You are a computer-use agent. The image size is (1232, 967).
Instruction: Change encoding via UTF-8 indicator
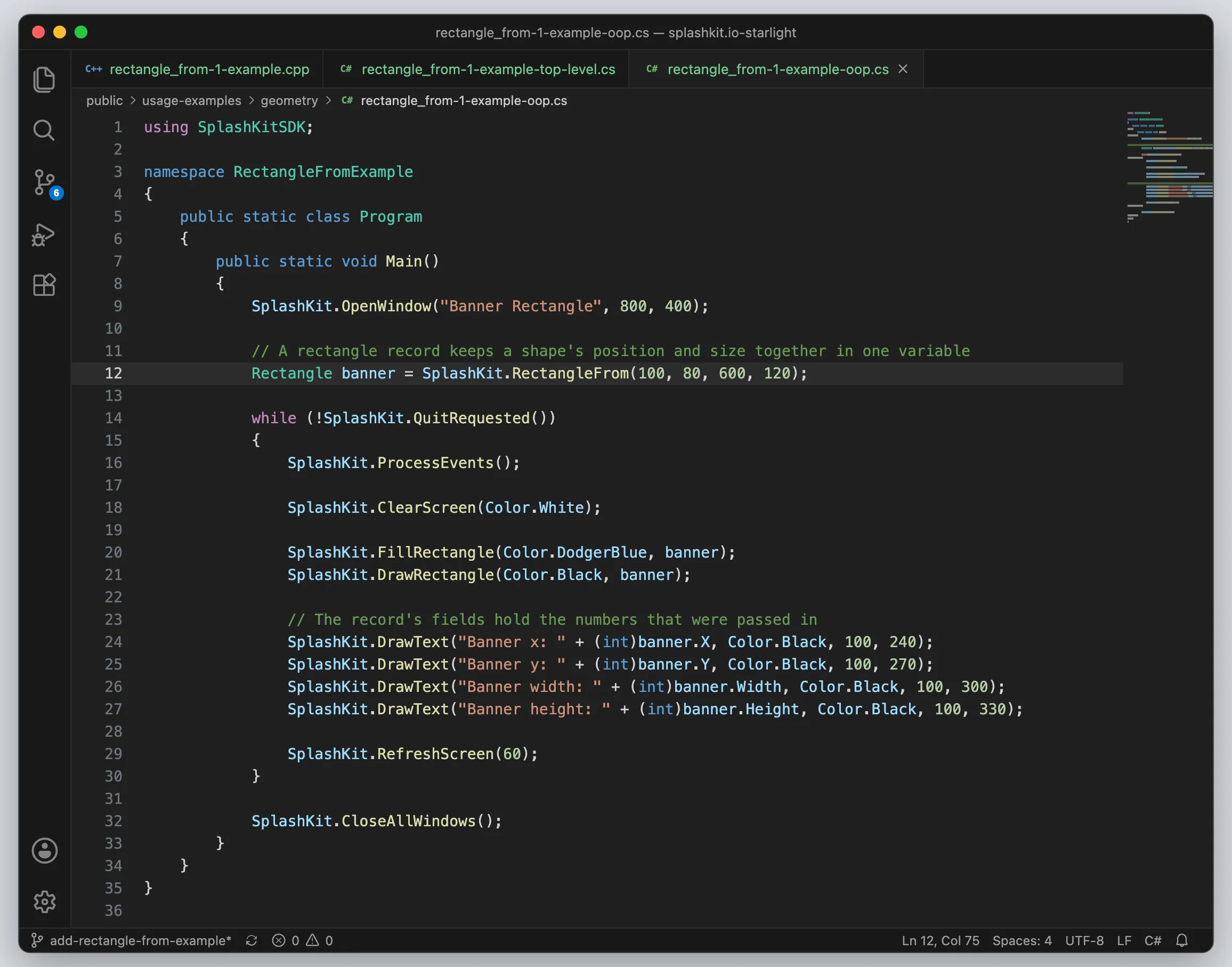tap(1084, 940)
